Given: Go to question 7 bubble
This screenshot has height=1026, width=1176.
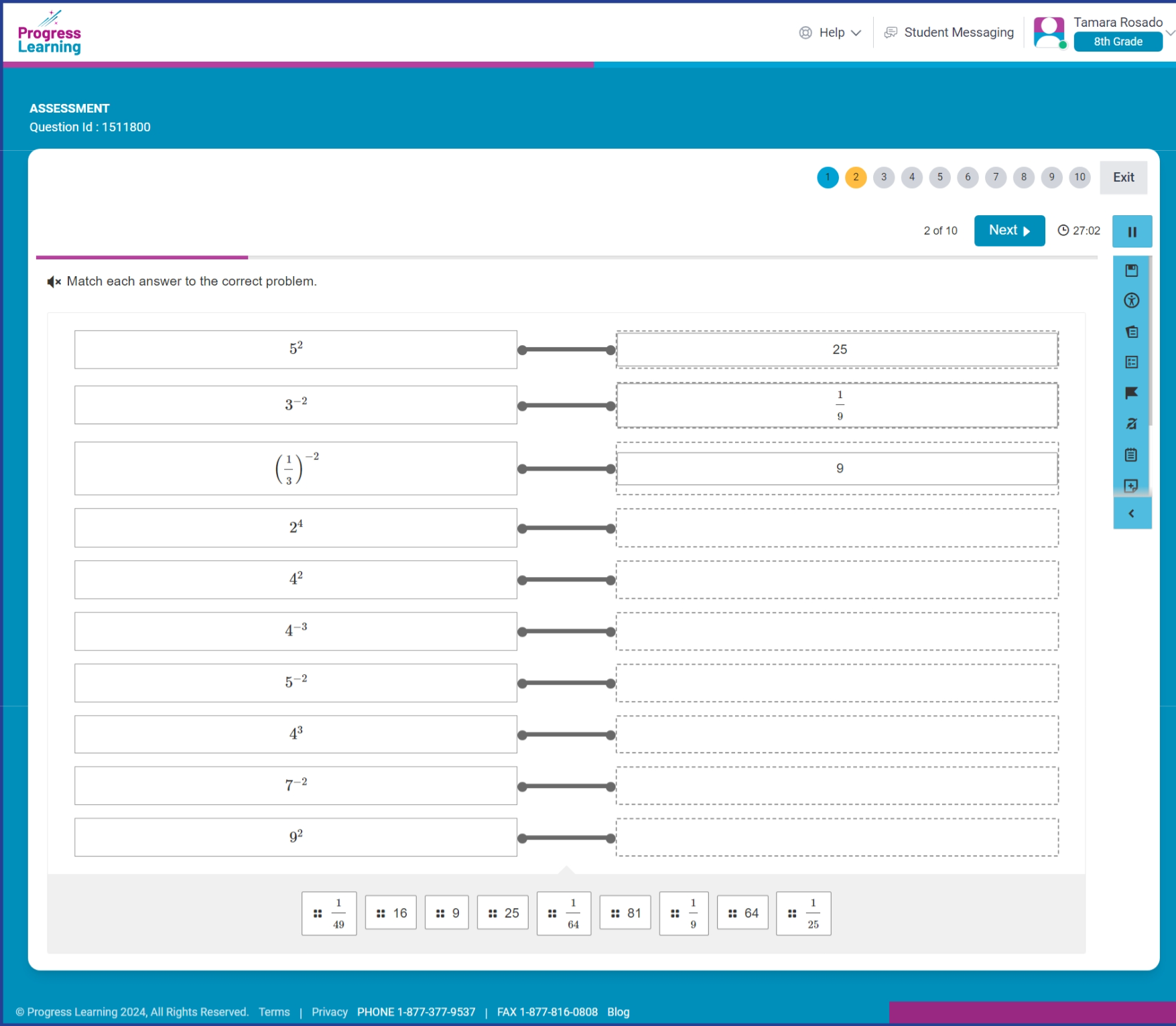Looking at the screenshot, I should point(996,178).
